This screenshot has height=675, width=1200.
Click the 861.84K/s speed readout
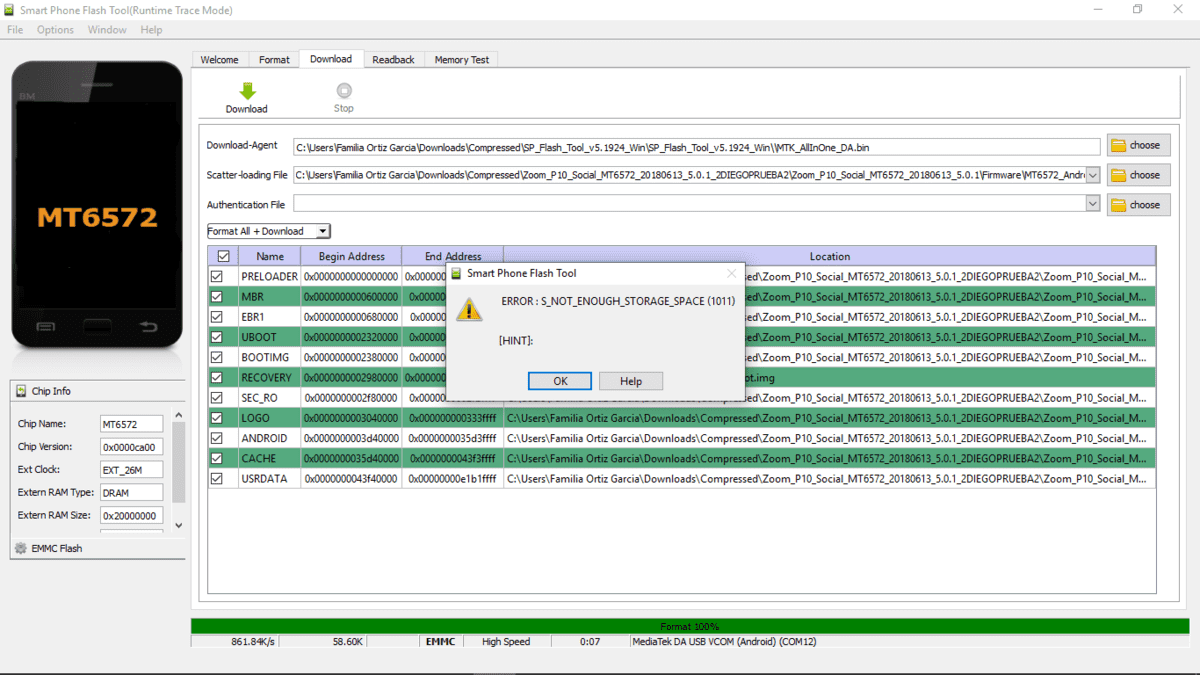pos(253,642)
